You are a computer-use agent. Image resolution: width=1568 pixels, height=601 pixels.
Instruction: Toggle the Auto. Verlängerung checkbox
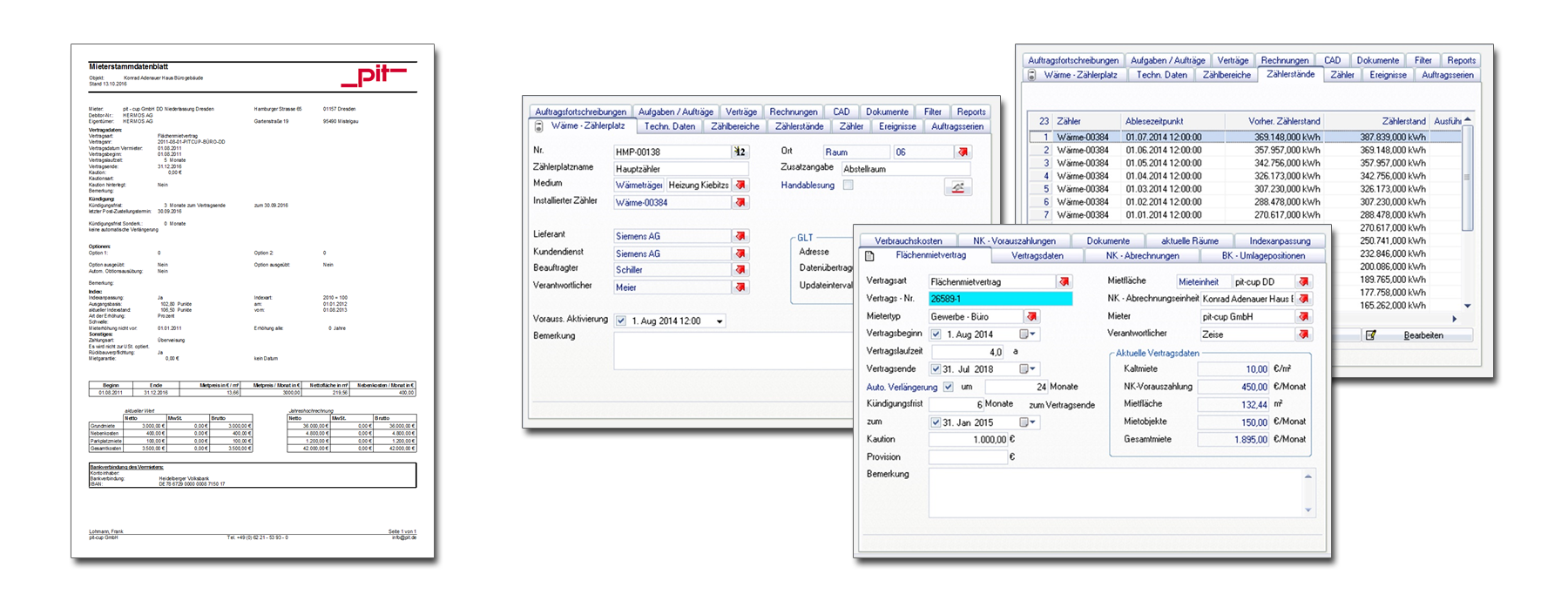pyautogui.click(x=948, y=387)
